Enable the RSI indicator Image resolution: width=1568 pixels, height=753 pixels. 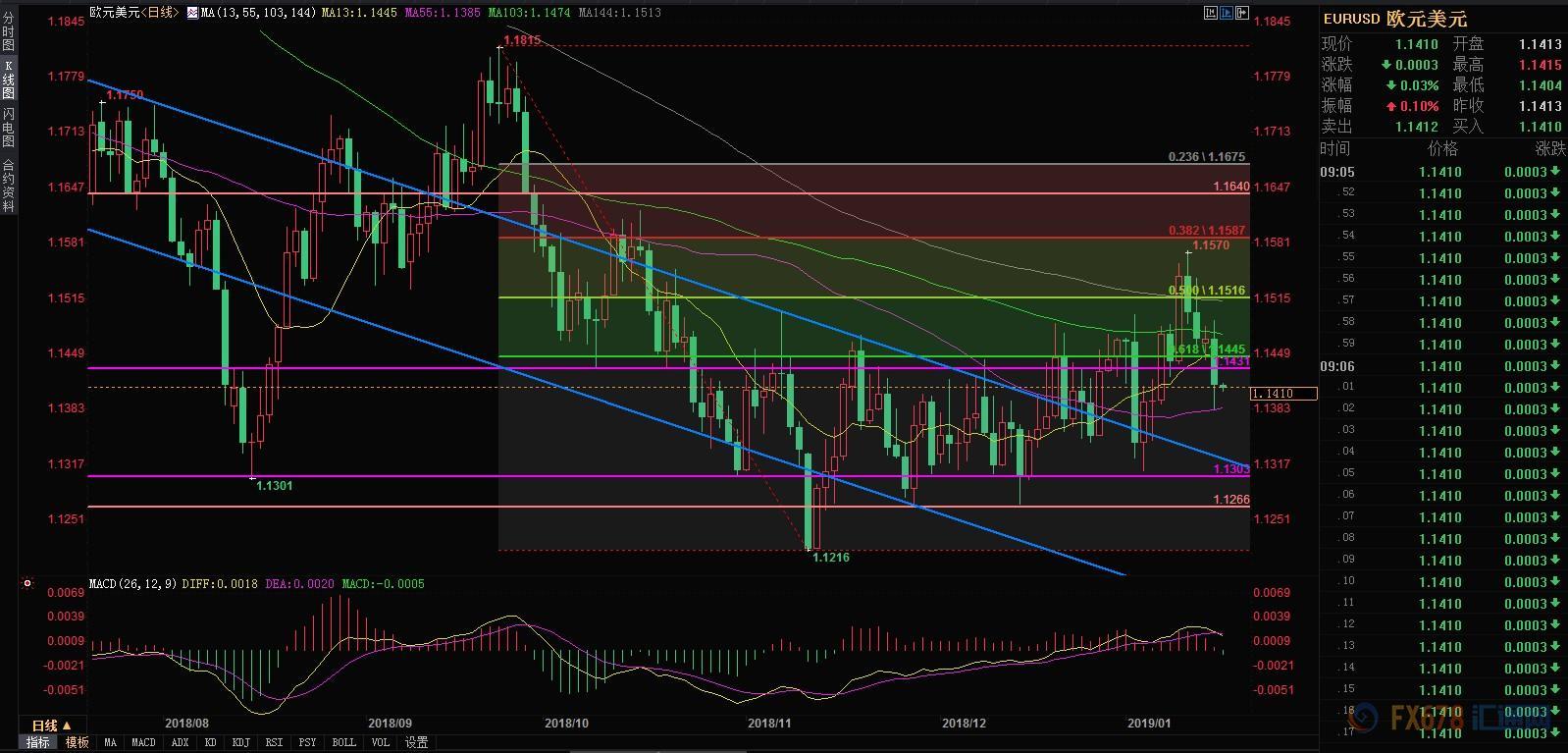pos(274,742)
